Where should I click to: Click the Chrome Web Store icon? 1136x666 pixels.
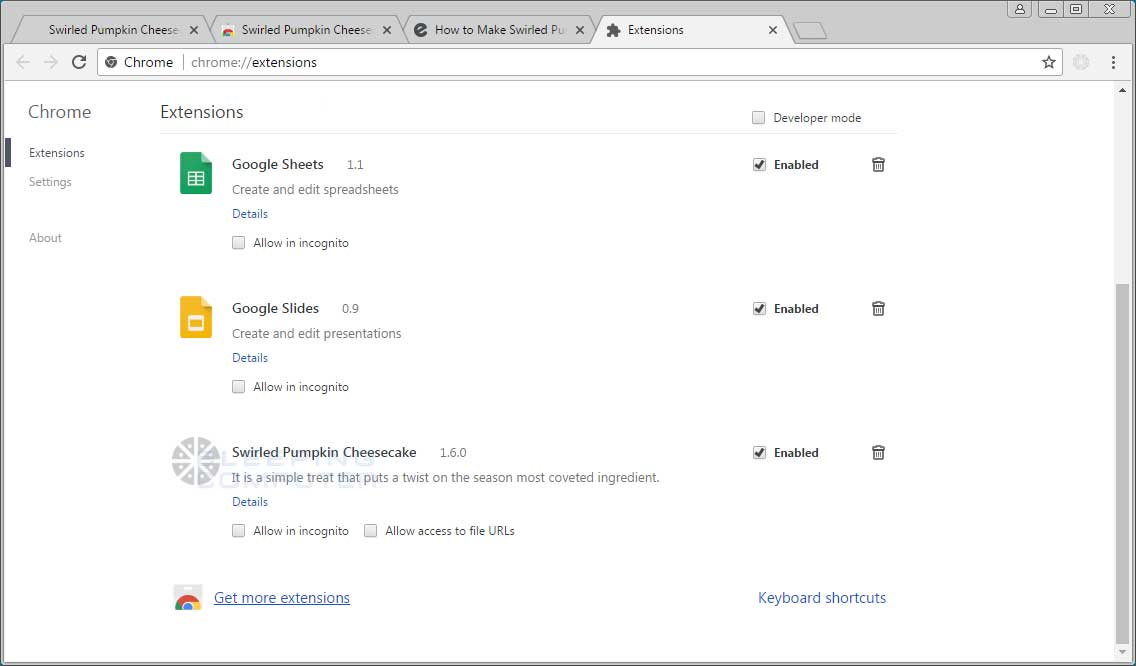pos(188,598)
